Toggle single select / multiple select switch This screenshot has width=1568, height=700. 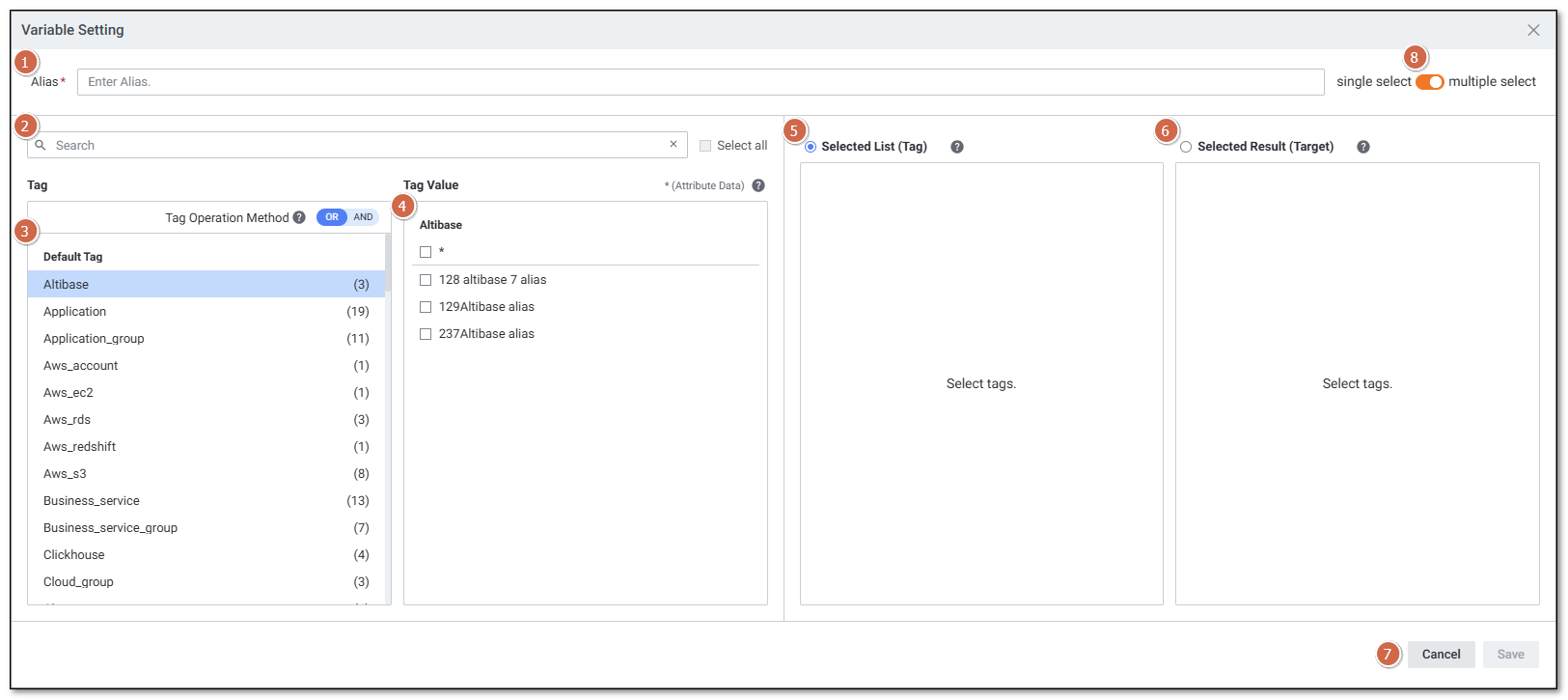pos(1429,82)
